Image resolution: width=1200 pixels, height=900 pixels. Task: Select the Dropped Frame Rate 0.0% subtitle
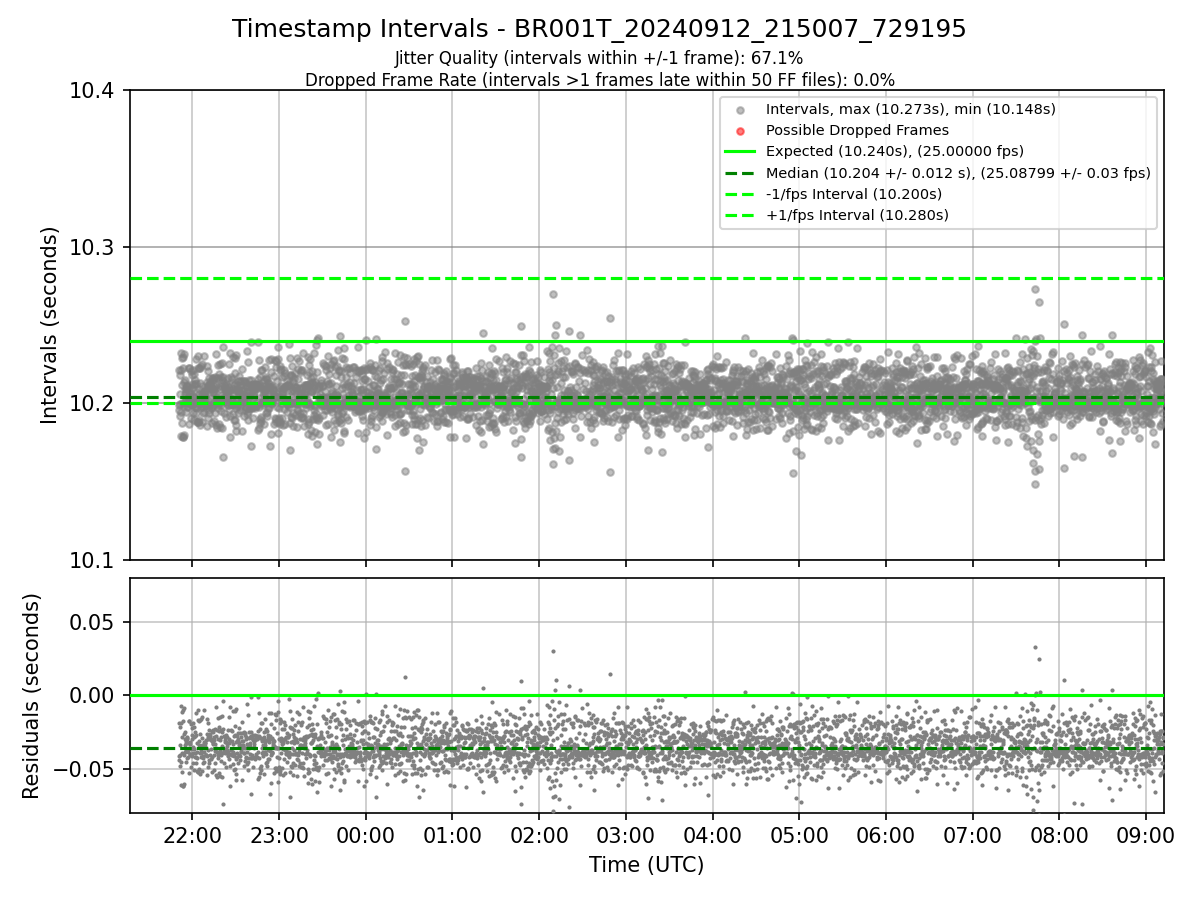coord(599,79)
